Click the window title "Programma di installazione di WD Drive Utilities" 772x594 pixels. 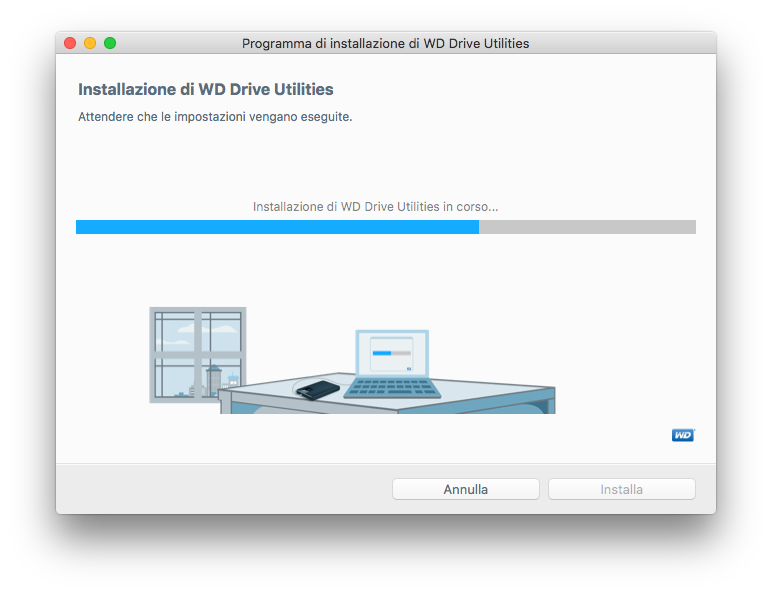point(386,43)
